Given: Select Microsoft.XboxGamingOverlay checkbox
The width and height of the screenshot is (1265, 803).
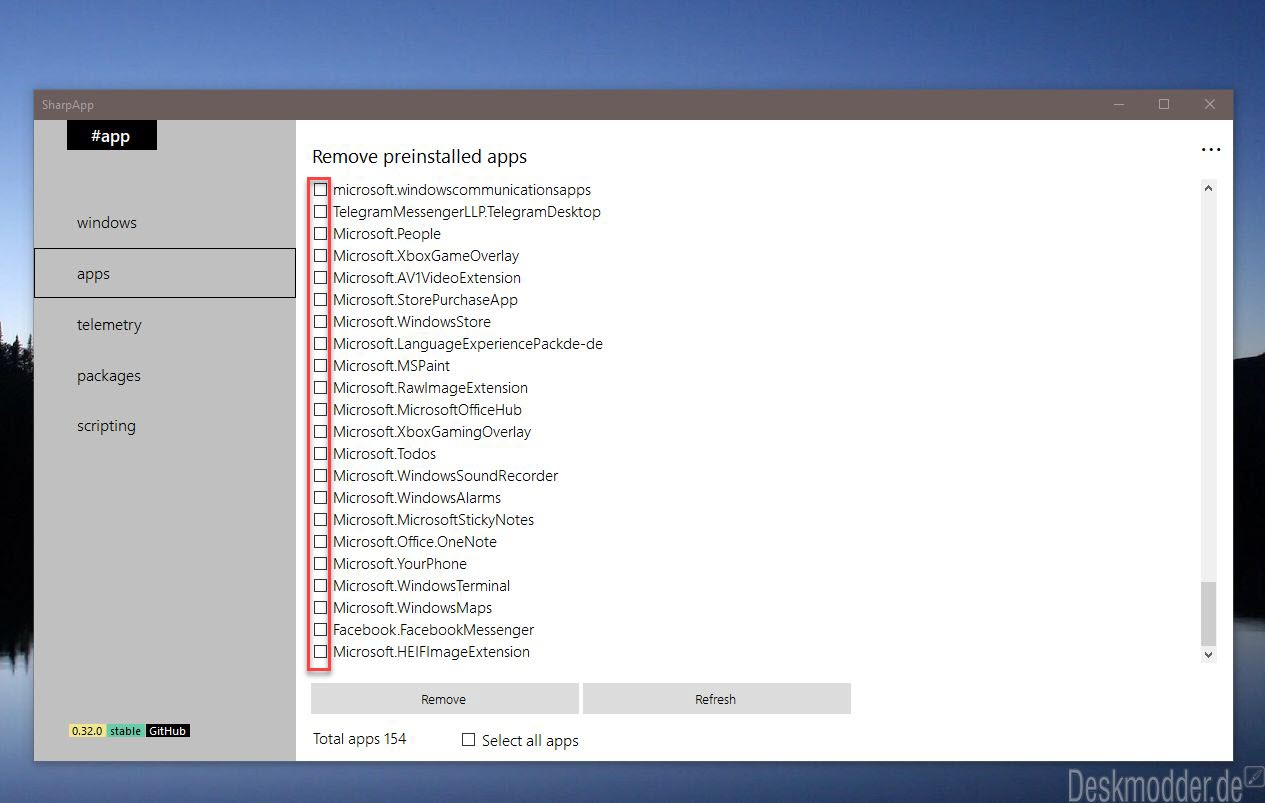Looking at the screenshot, I should (320, 431).
